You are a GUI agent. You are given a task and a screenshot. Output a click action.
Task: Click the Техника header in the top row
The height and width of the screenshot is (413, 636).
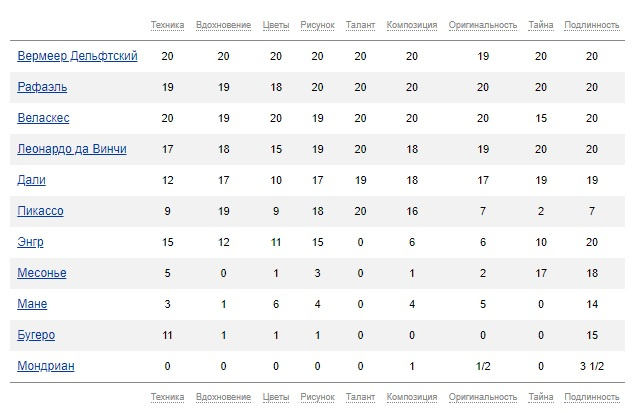pyautogui.click(x=167, y=24)
